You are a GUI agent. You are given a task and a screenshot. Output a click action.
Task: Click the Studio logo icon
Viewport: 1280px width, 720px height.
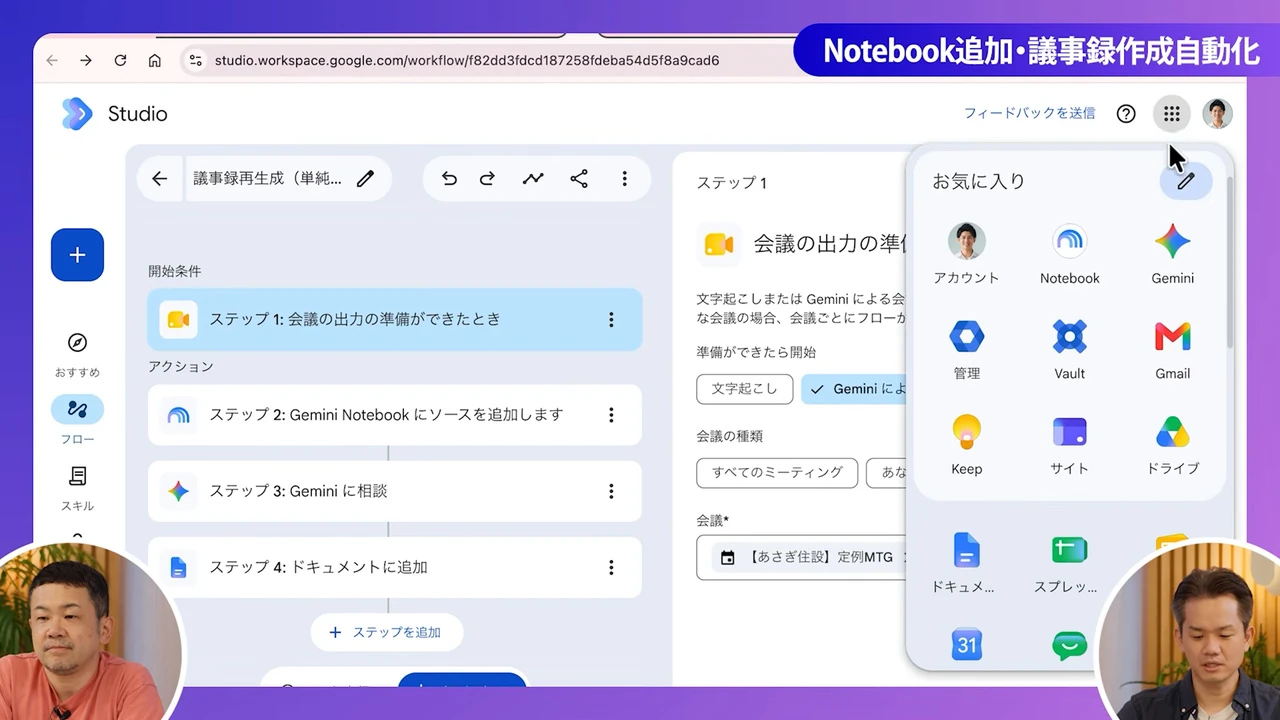pyautogui.click(x=77, y=114)
